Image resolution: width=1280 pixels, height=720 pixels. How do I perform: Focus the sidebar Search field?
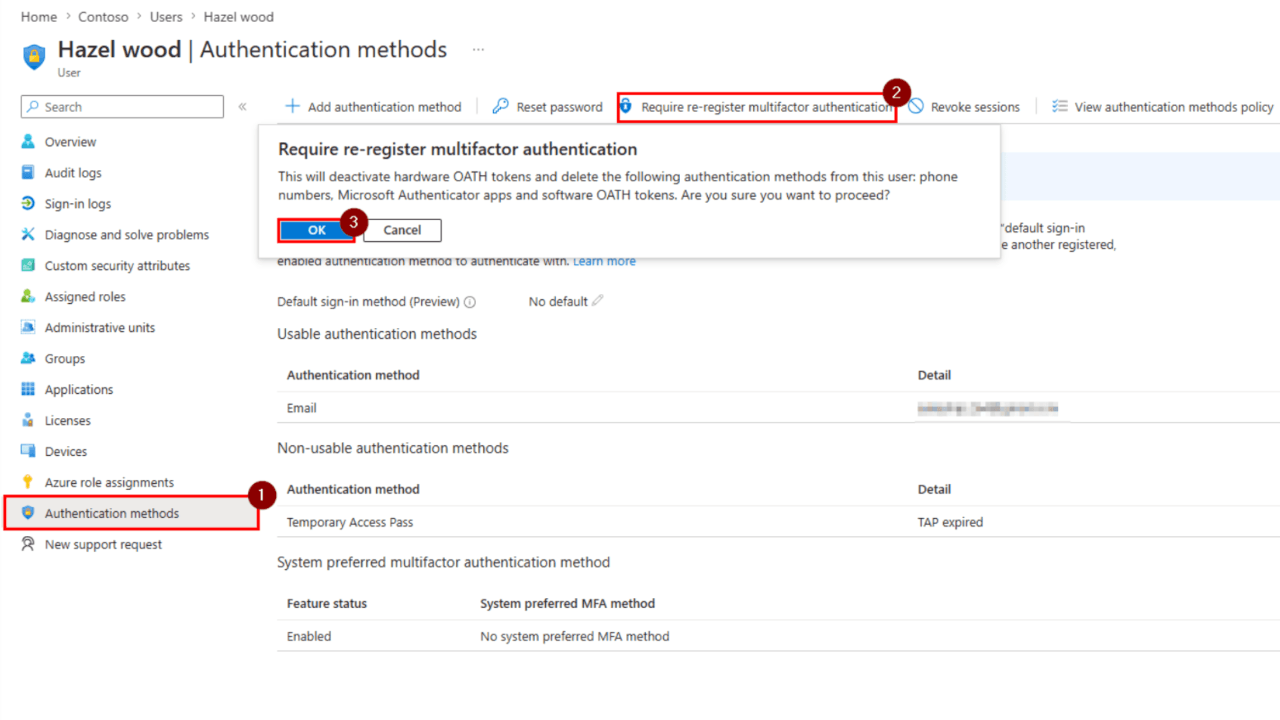122,107
